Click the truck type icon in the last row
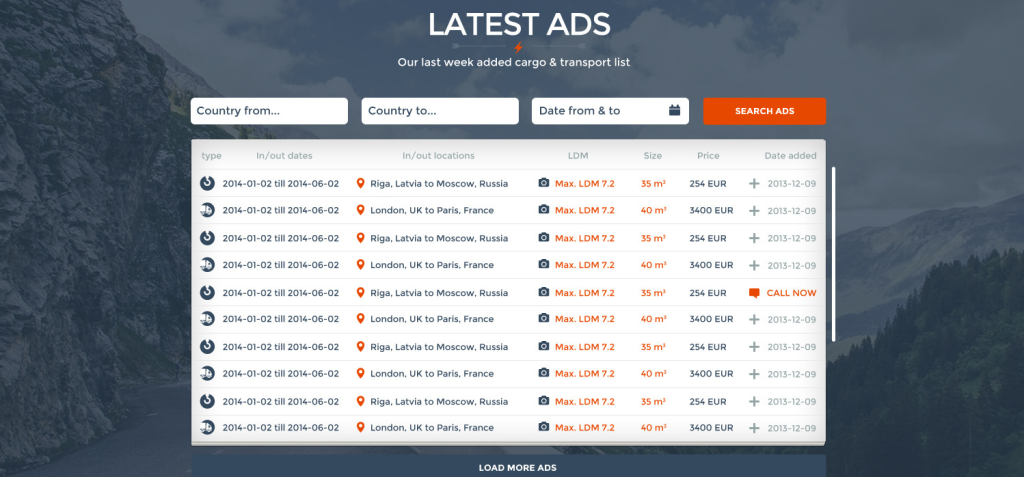The image size is (1024, 477). pyautogui.click(x=207, y=428)
